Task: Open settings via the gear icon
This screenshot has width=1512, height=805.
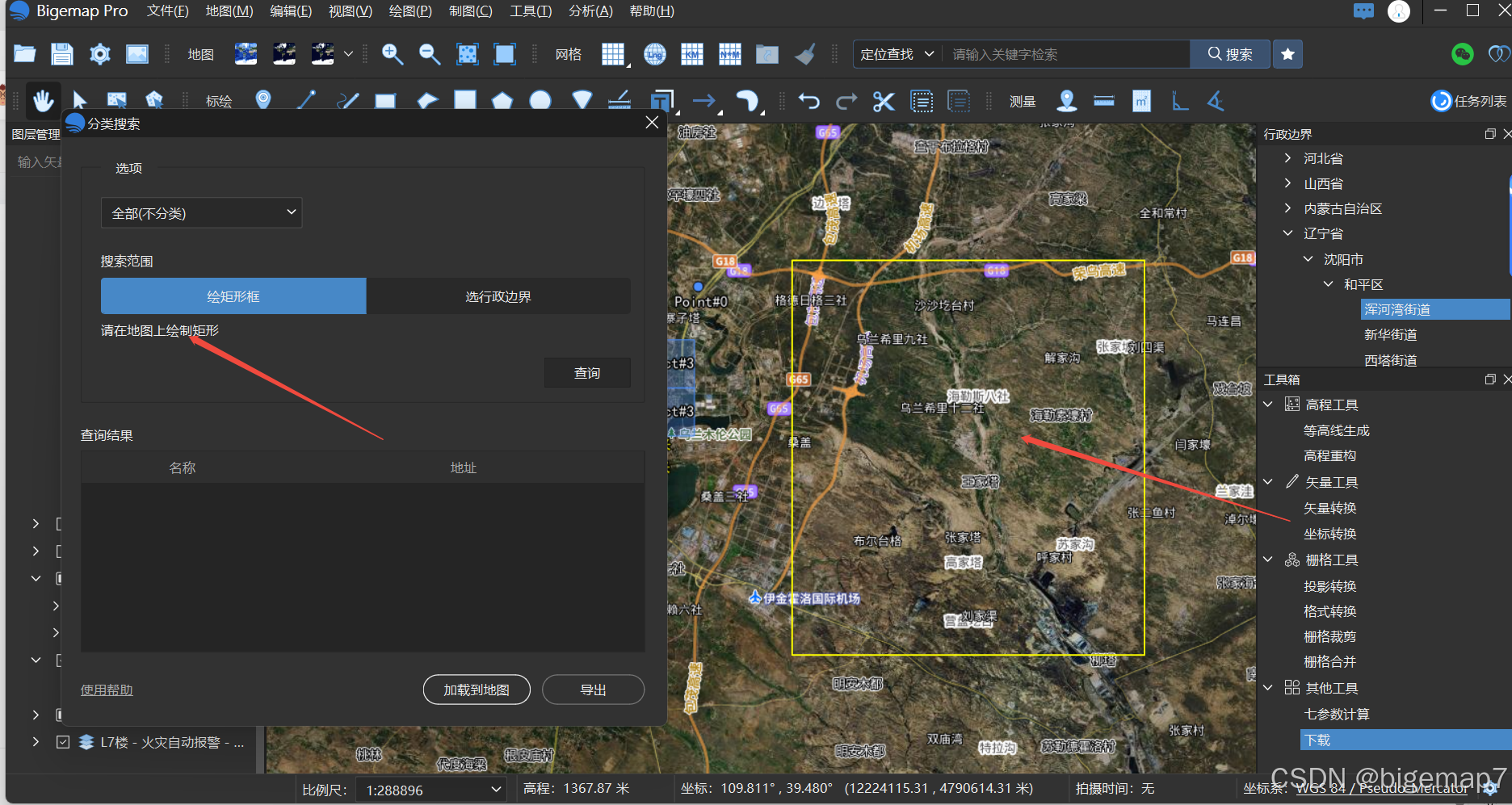Action: tap(100, 54)
